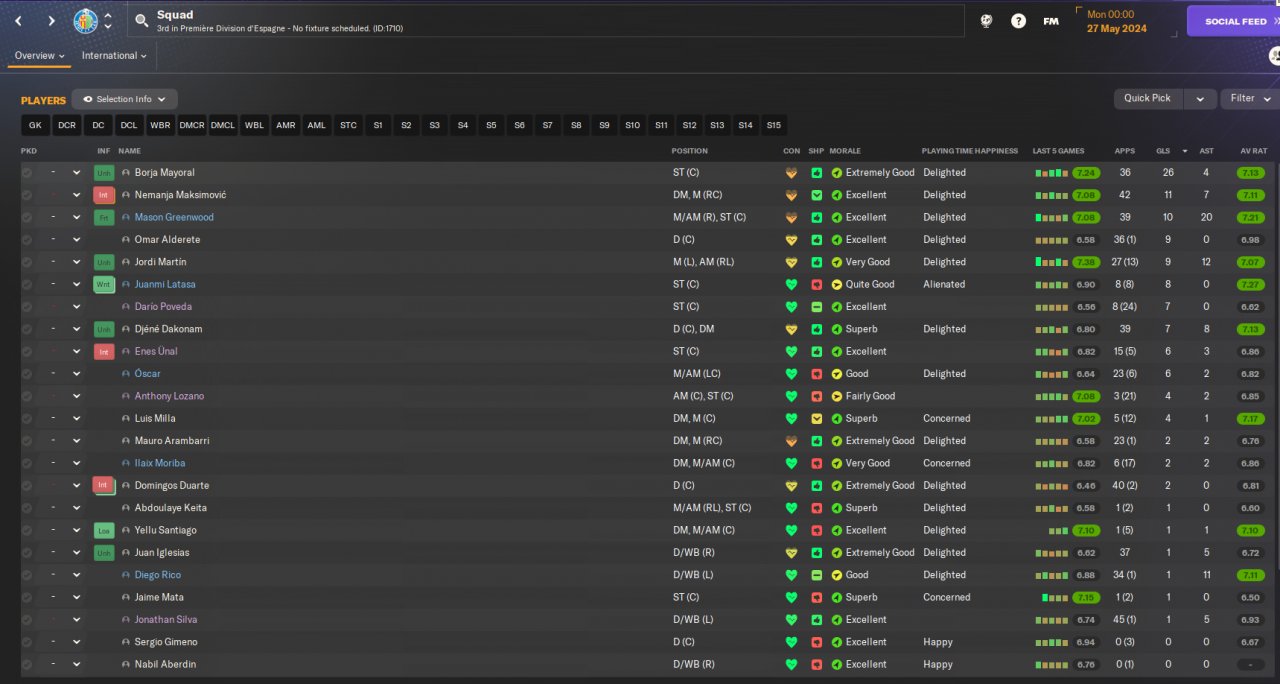The image size is (1280, 684).
Task: Go back using the left arrow
Action: pyautogui.click(x=18, y=21)
